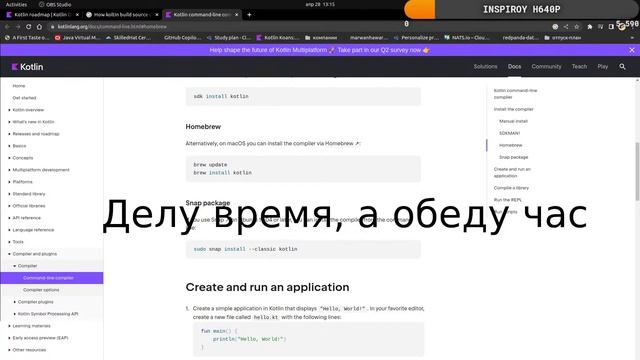
Task: Open the Solutions menu in the header
Action: (x=485, y=67)
